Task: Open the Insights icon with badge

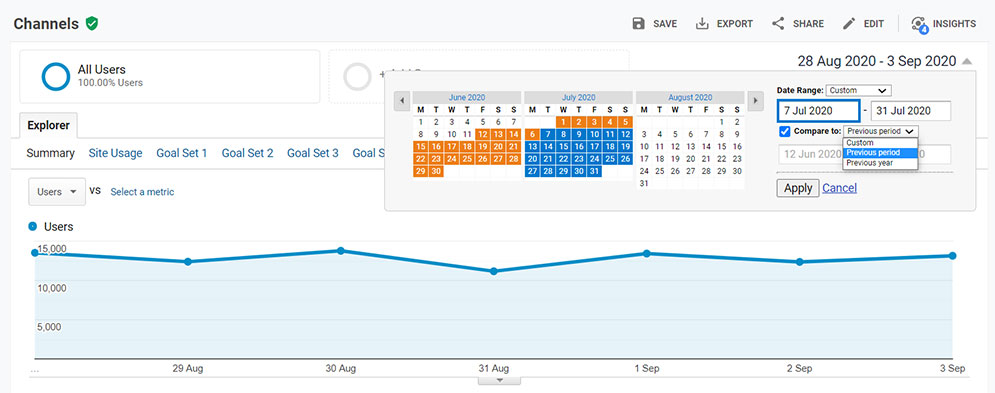Action: pos(919,24)
